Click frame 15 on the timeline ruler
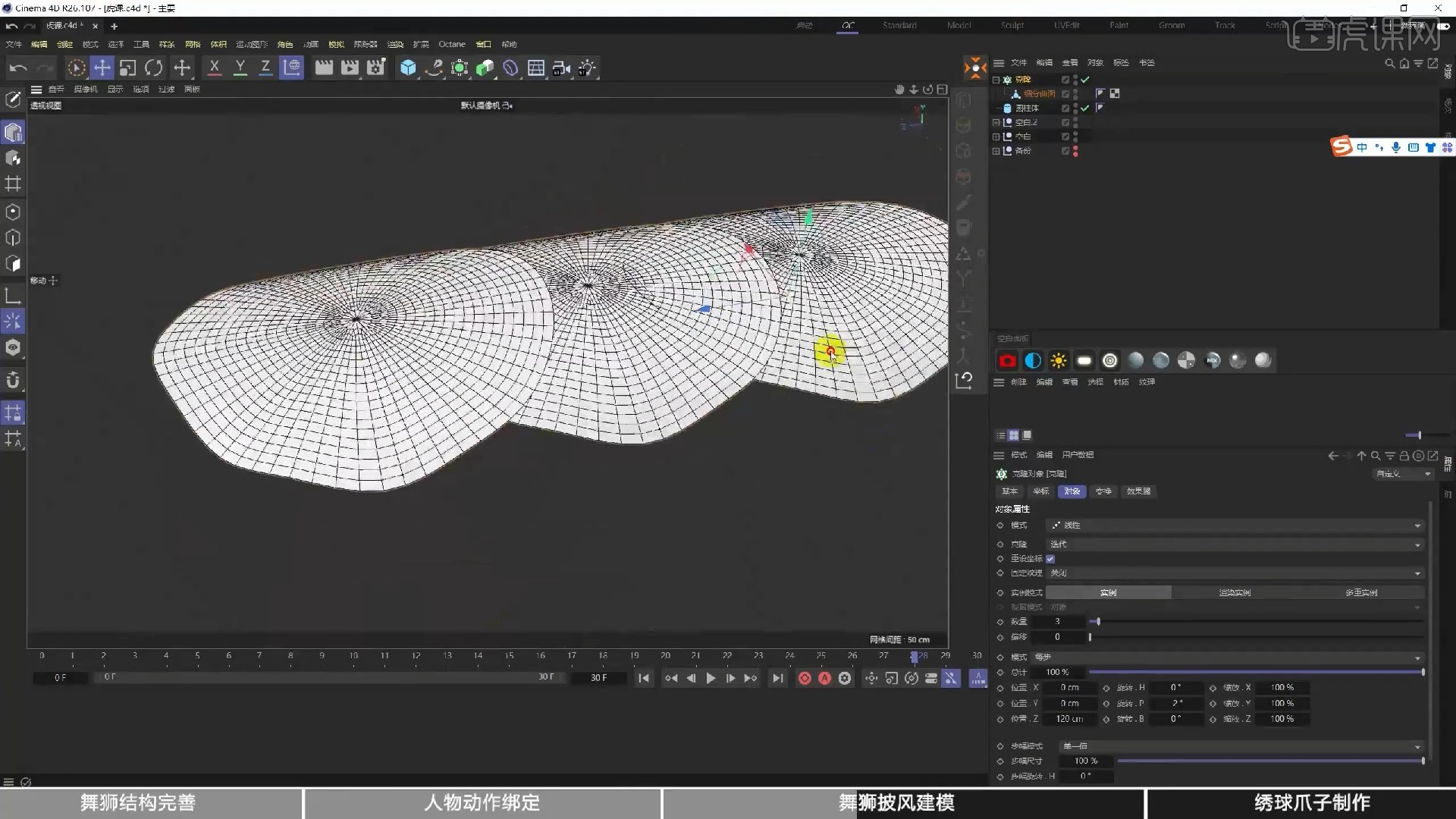The image size is (1456, 819). [x=510, y=656]
